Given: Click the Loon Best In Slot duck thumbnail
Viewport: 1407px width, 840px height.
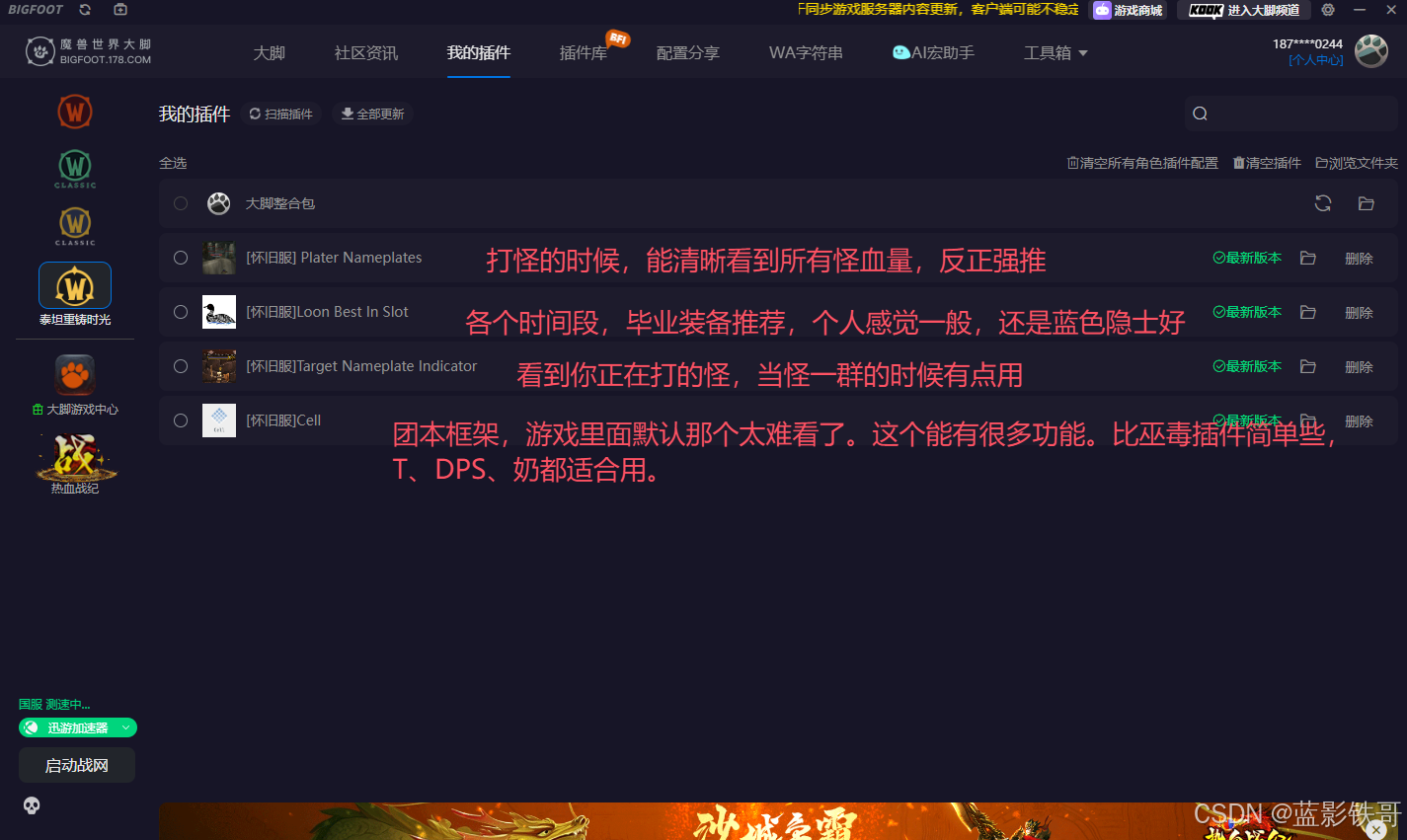Looking at the screenshot, I should 219,312.
